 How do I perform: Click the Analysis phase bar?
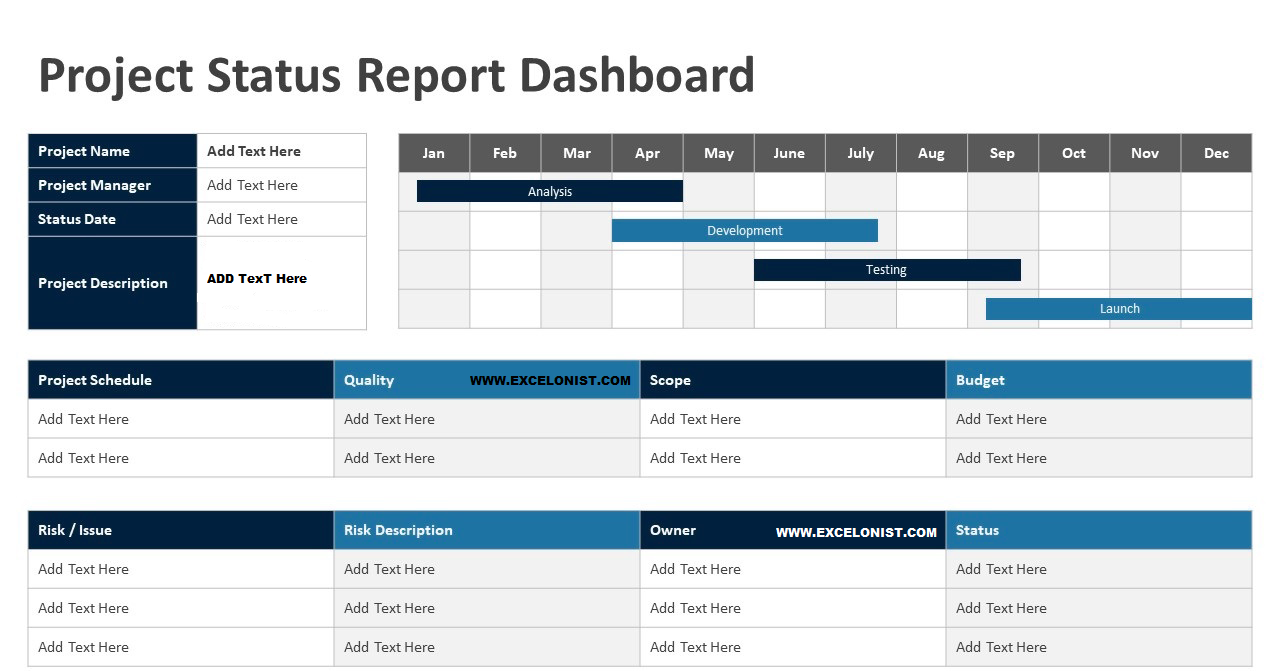click(549, 190)
